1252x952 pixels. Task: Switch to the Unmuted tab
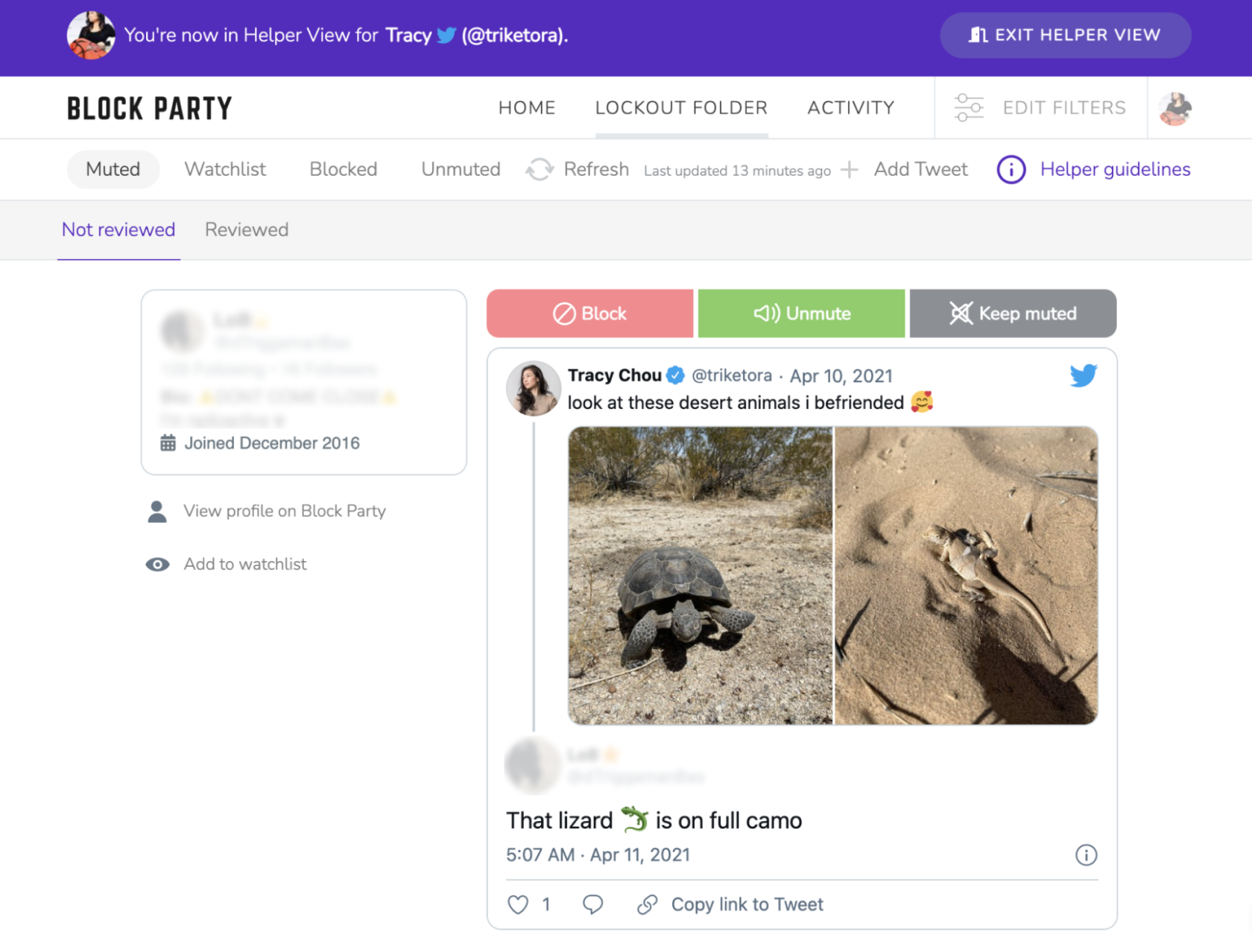pyautogui.click(x=461, y=169)
